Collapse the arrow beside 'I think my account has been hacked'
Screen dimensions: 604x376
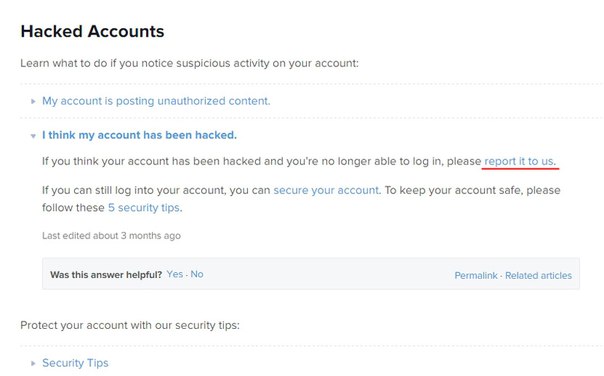33,136
